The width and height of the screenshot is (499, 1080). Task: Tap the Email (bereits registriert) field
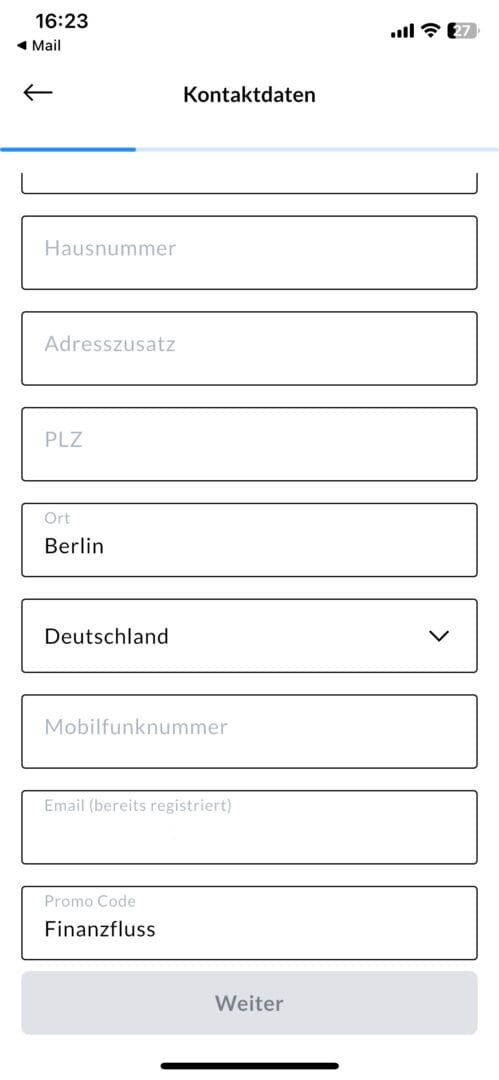pyautogui.click(x=250, y=827)
